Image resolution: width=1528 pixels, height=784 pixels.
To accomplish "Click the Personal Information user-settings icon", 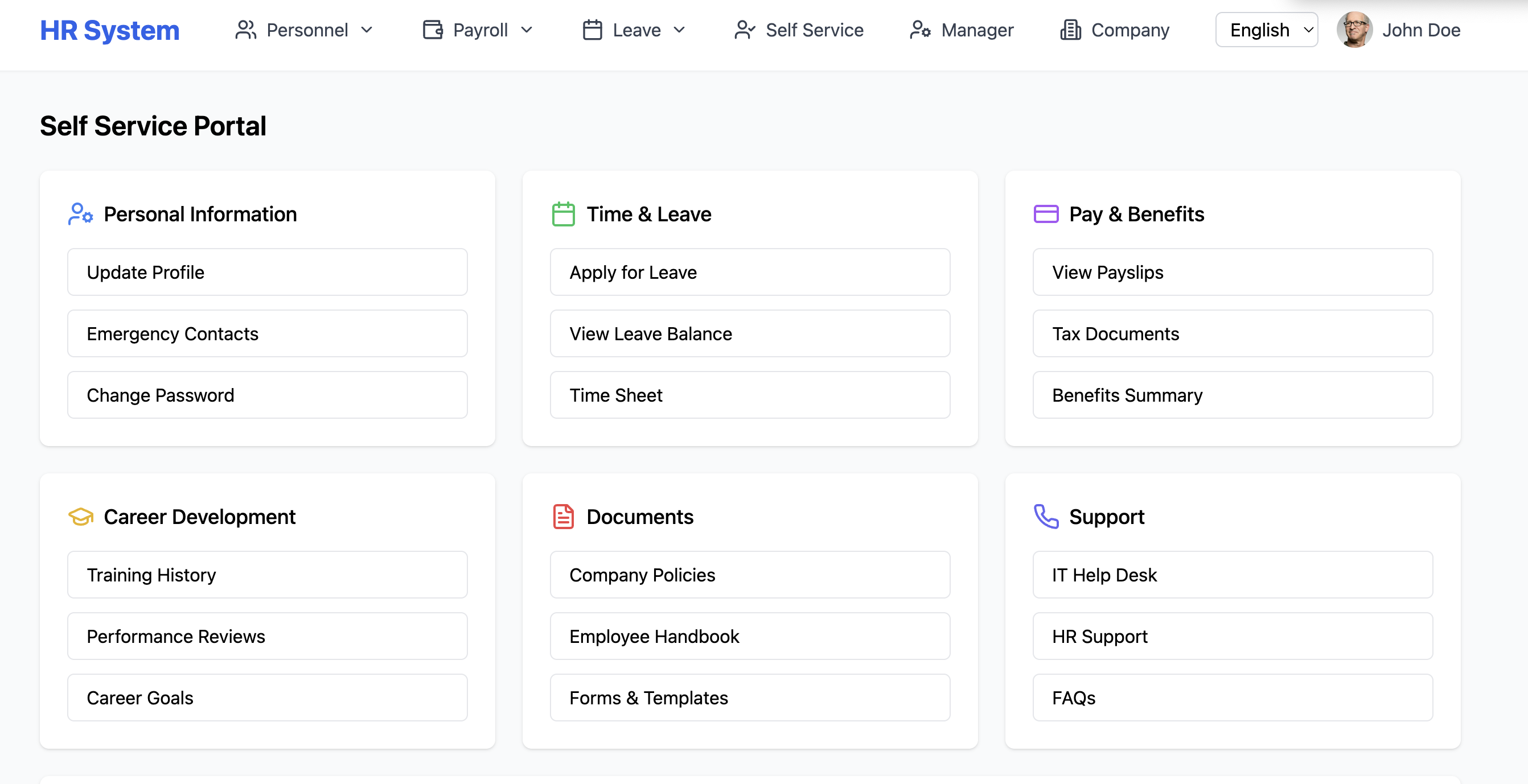I will pos(81,214).
